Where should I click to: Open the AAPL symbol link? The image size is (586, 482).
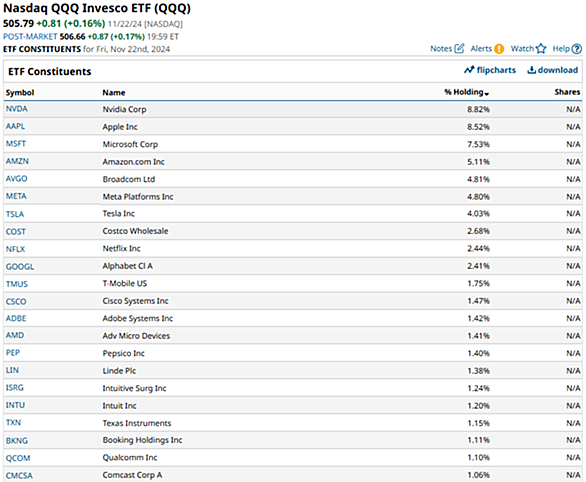pyautogui.click(x=15, y=126)
